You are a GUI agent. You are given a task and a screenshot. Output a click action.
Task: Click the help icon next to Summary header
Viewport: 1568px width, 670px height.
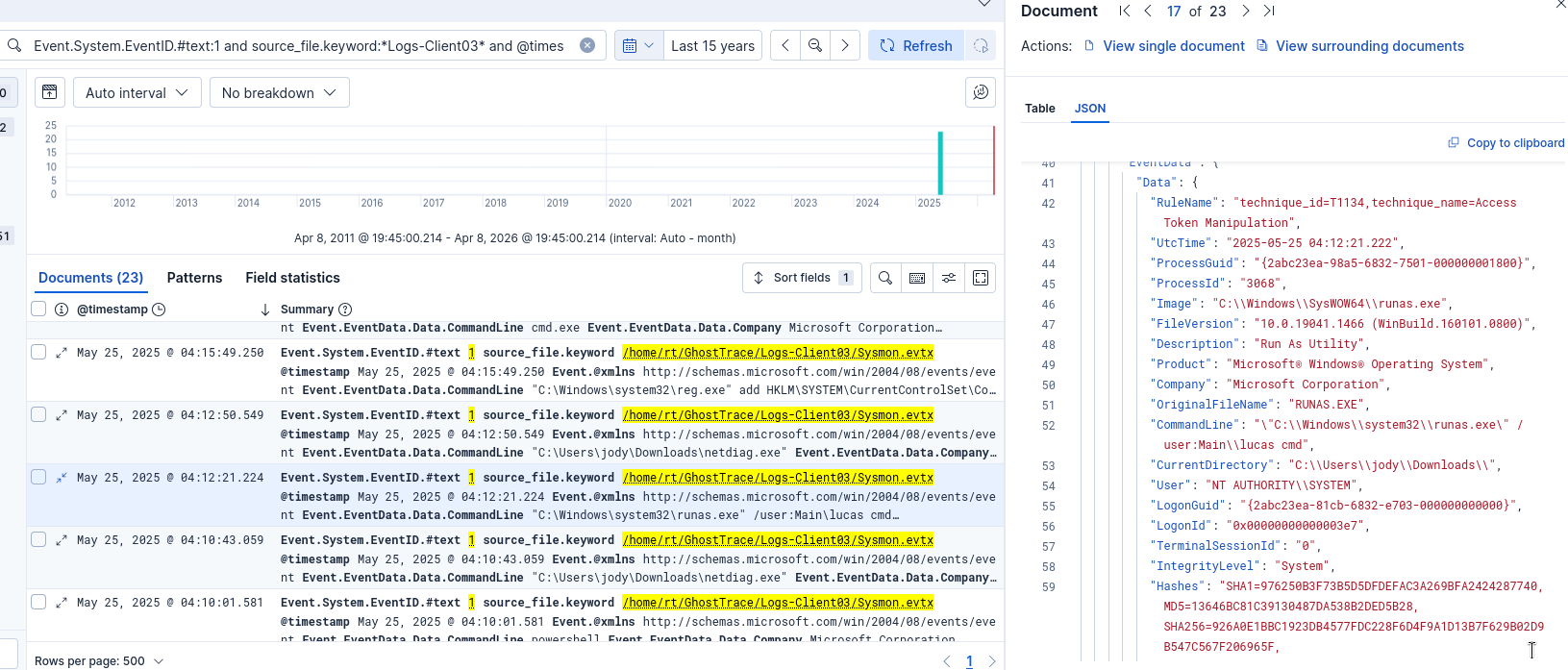pos(345,310)
